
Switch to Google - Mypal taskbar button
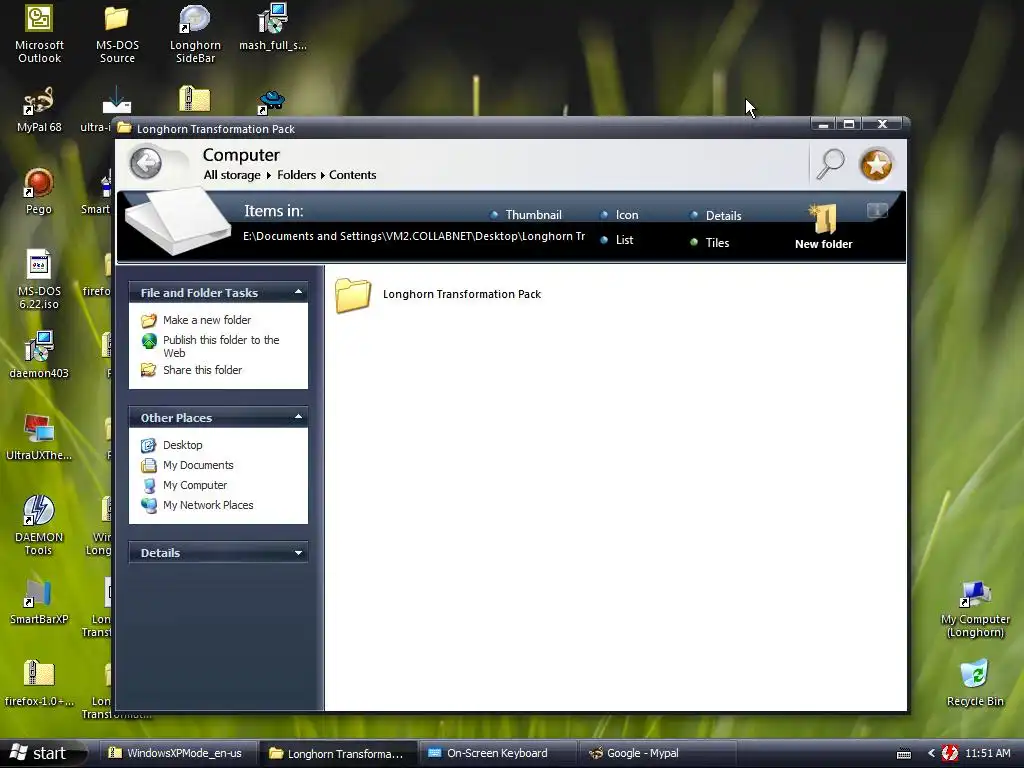(657, 753)
